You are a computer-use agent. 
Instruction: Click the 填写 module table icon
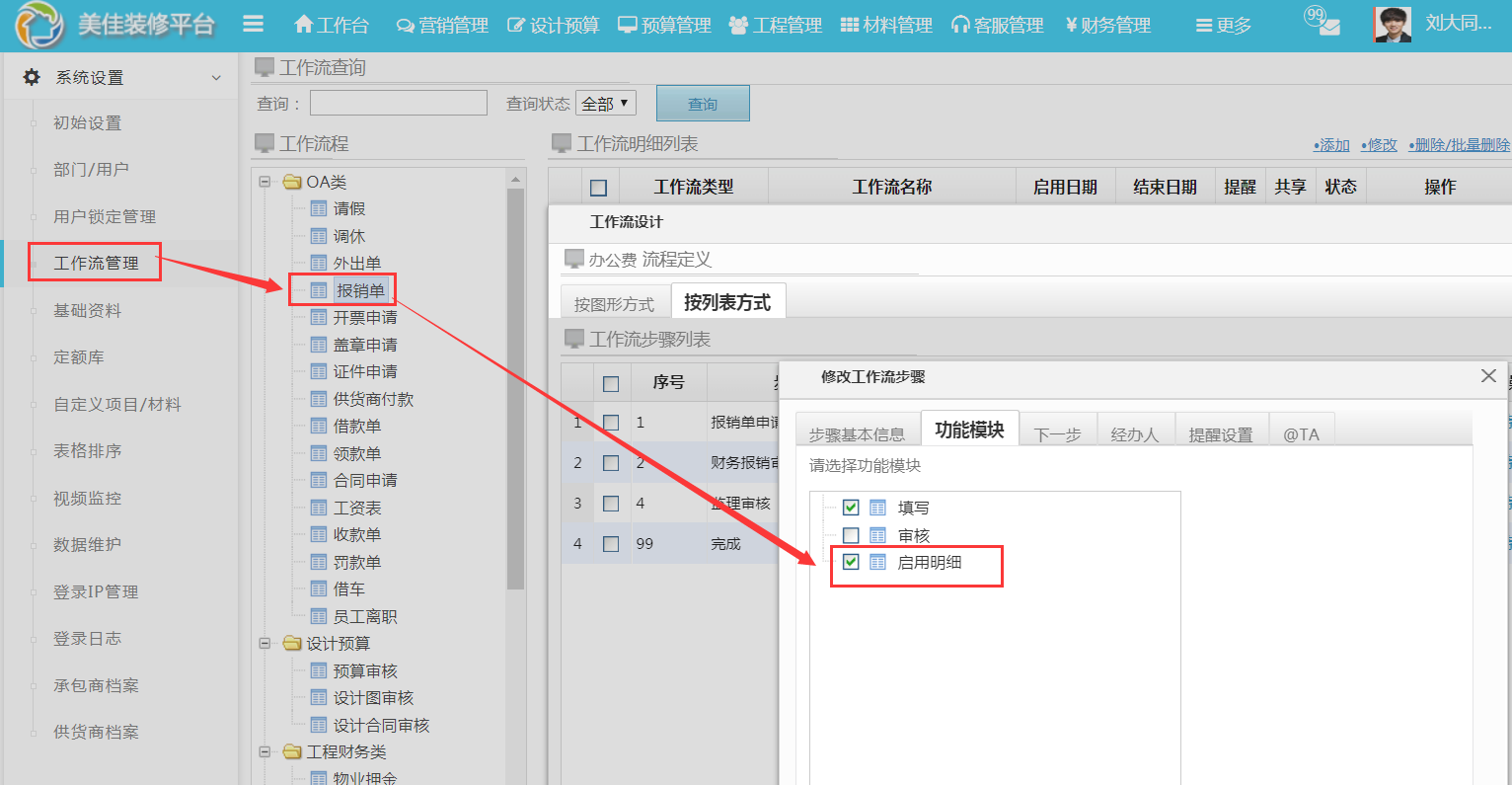pyautogui.click(x=877, y=508)
